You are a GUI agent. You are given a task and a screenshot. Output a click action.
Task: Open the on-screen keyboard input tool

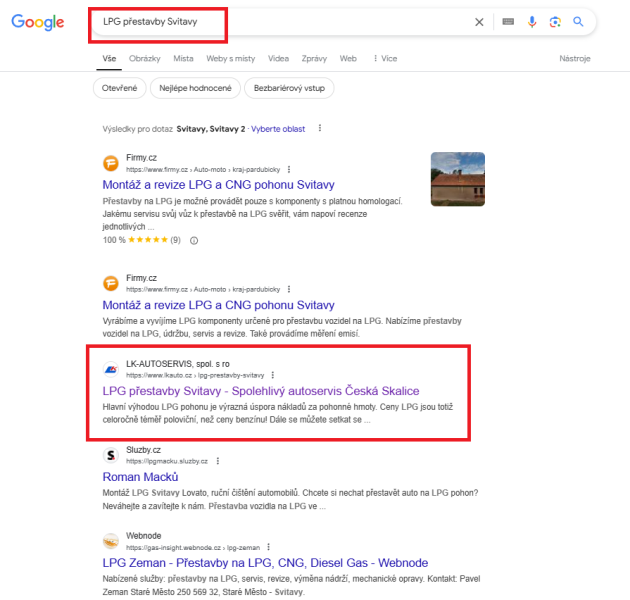tap(508, 22)
